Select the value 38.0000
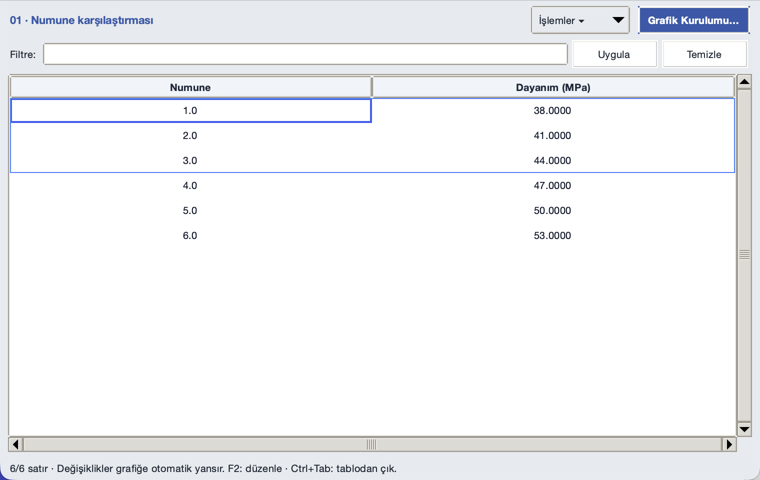Image resolution: width=760 pixels, height=480 pixels. pyautogui.click(x=553, y=111)
